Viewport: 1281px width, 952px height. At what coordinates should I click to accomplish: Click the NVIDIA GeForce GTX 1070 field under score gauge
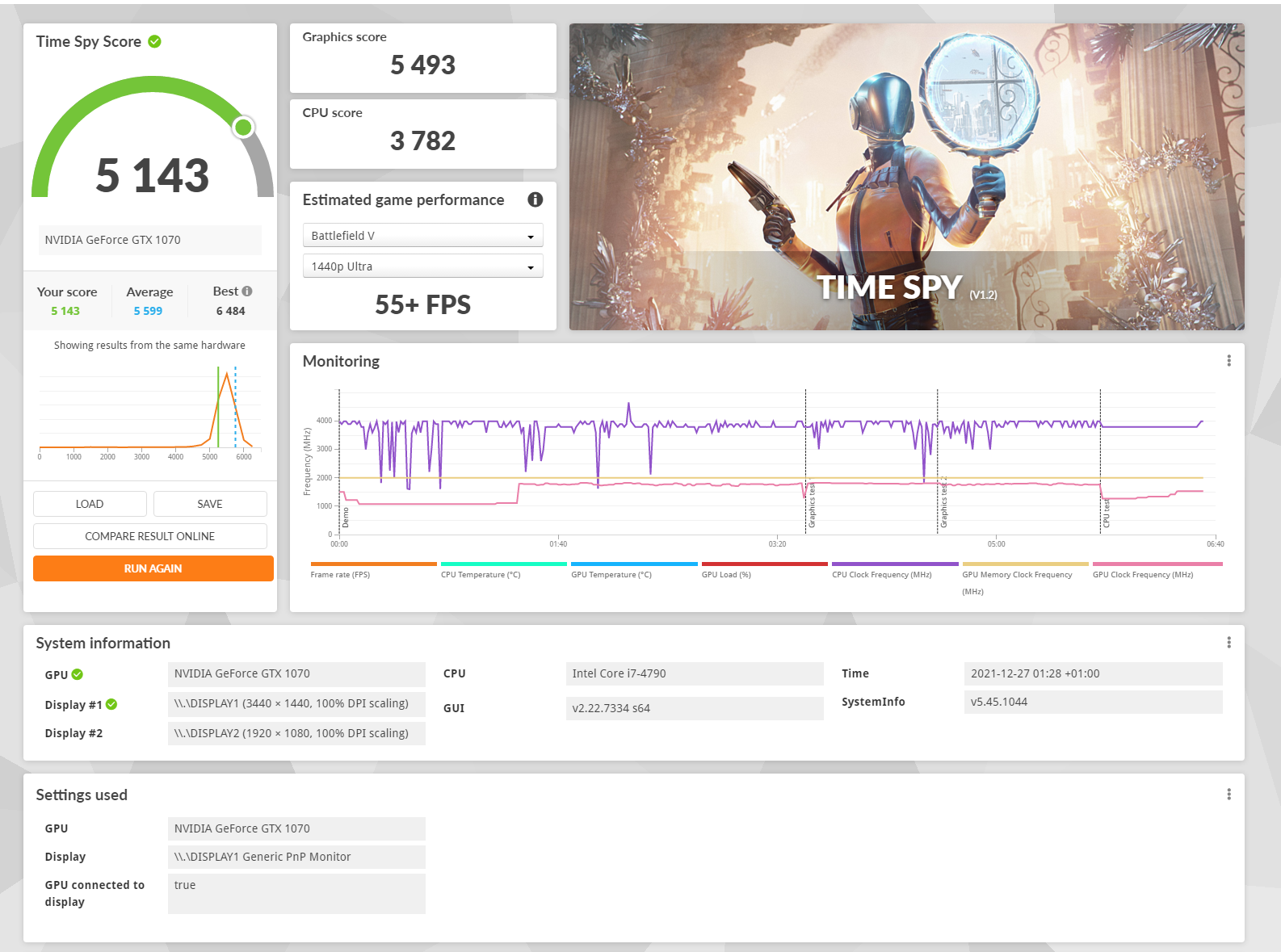pos(150,240)
